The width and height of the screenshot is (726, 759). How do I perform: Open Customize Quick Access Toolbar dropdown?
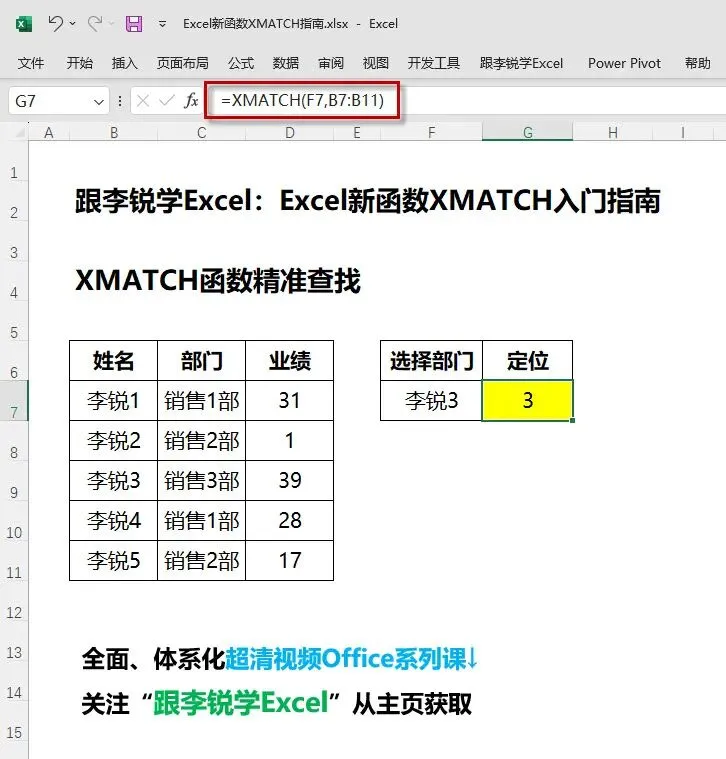(x=163, y=24)
